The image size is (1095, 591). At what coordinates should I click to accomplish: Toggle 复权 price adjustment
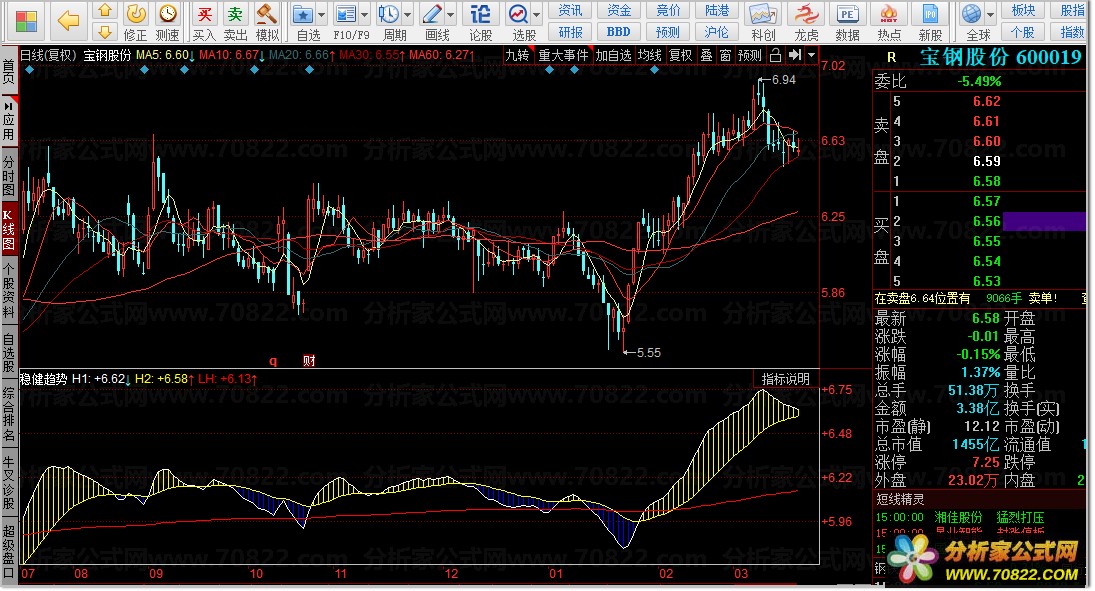pos(680,54)
